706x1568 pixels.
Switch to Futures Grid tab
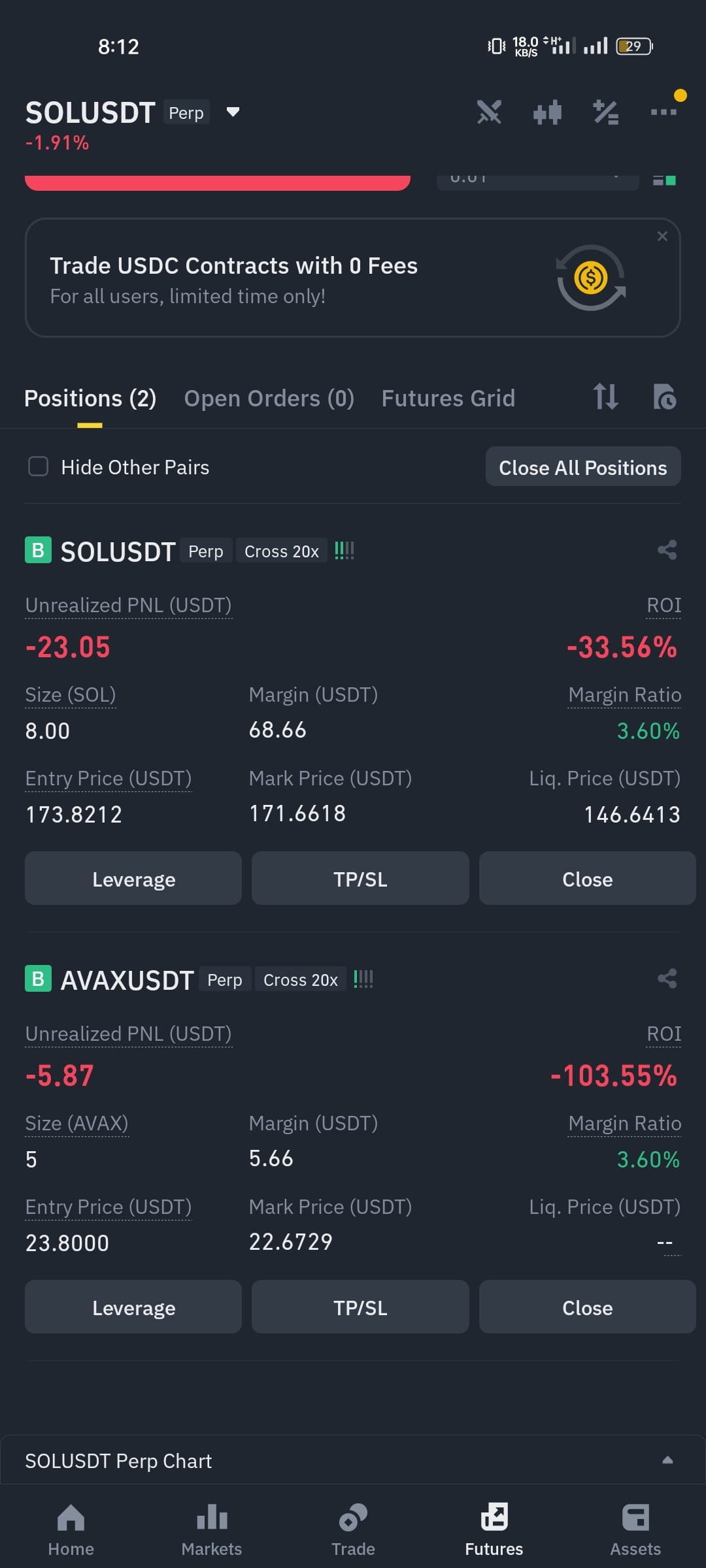(x=448, y=398)
